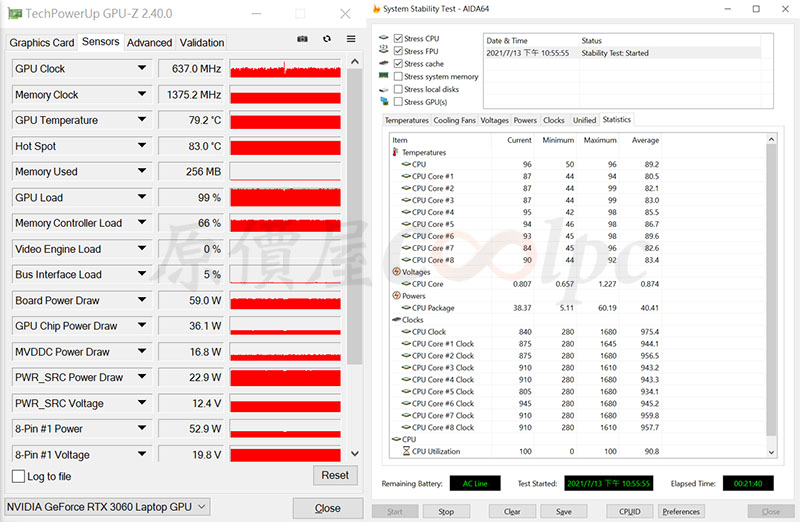Click the icon beside the CPU temperature row

coord(406,164)
